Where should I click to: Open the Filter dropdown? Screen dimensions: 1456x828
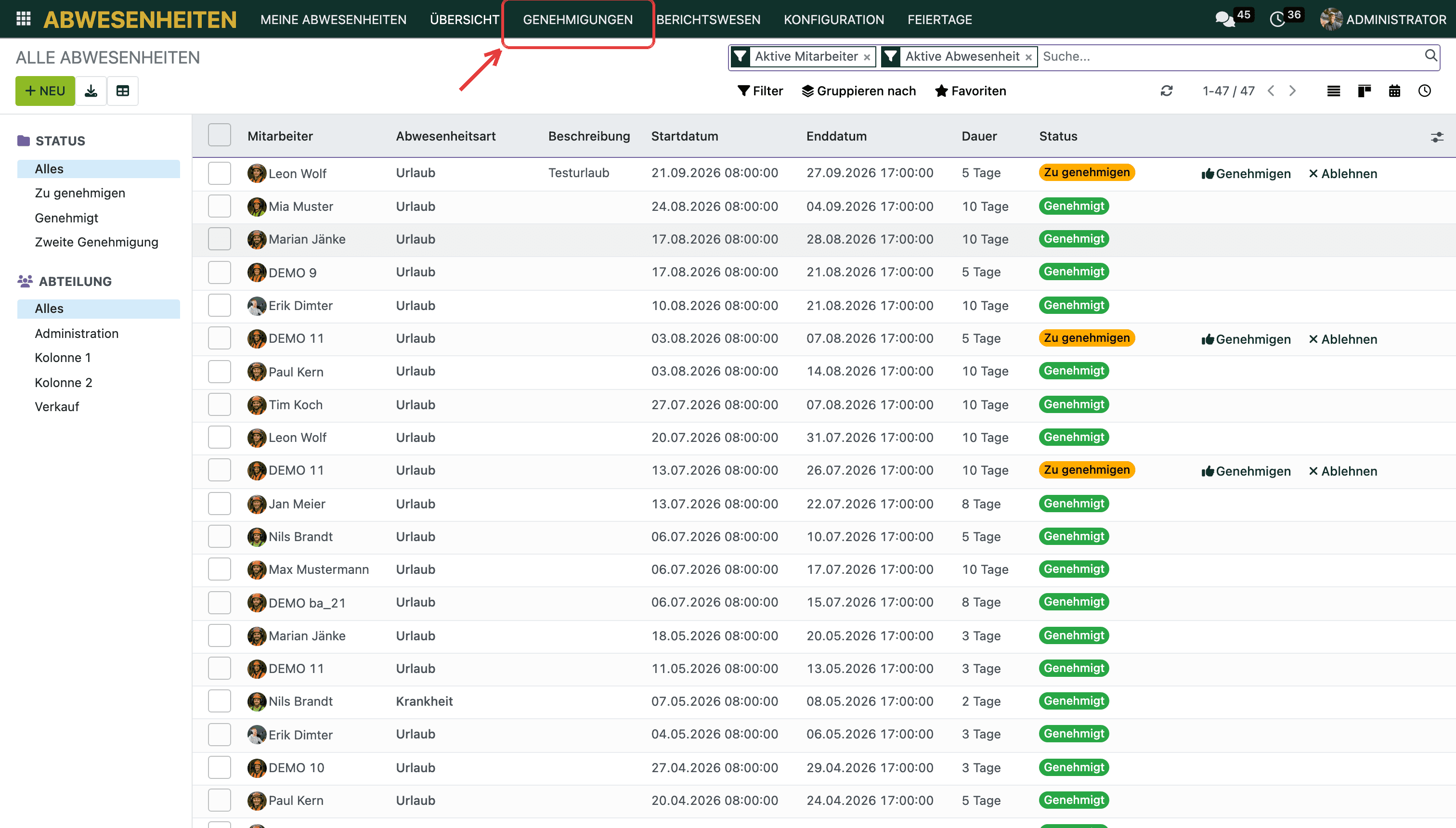tap(760, 91)
